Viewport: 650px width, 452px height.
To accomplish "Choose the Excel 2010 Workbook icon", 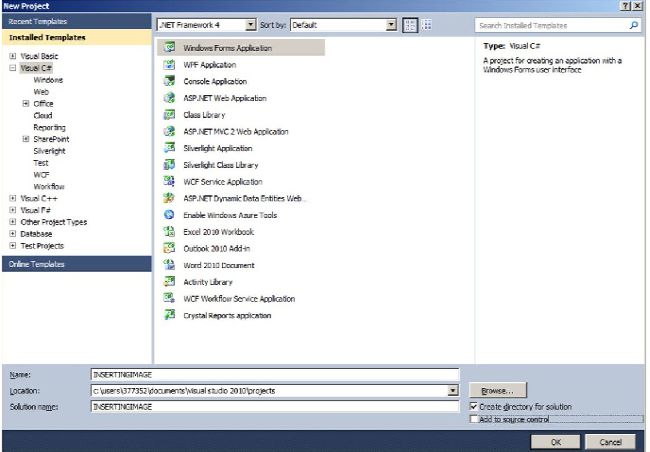I will [x=169, y=231].
